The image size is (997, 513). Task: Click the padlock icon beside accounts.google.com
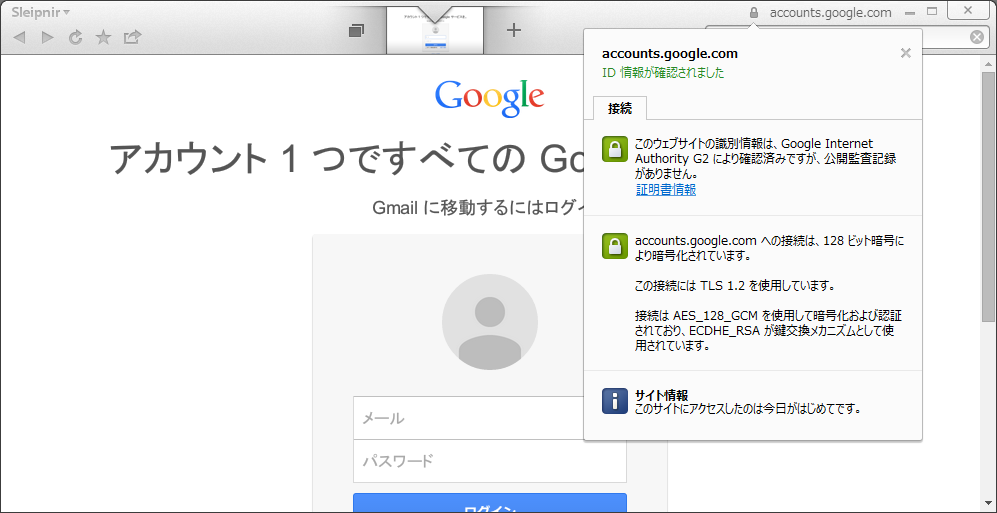tap(754, 13)
